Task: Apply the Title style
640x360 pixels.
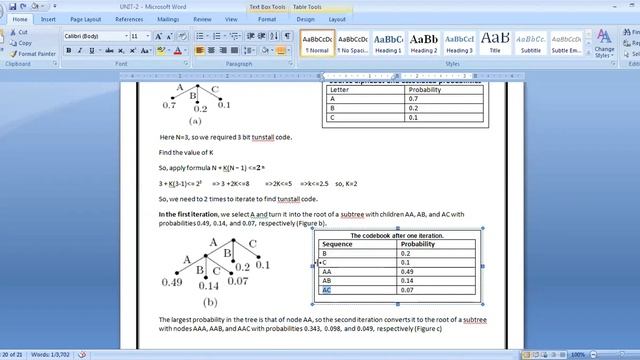Action: point(495,43)
